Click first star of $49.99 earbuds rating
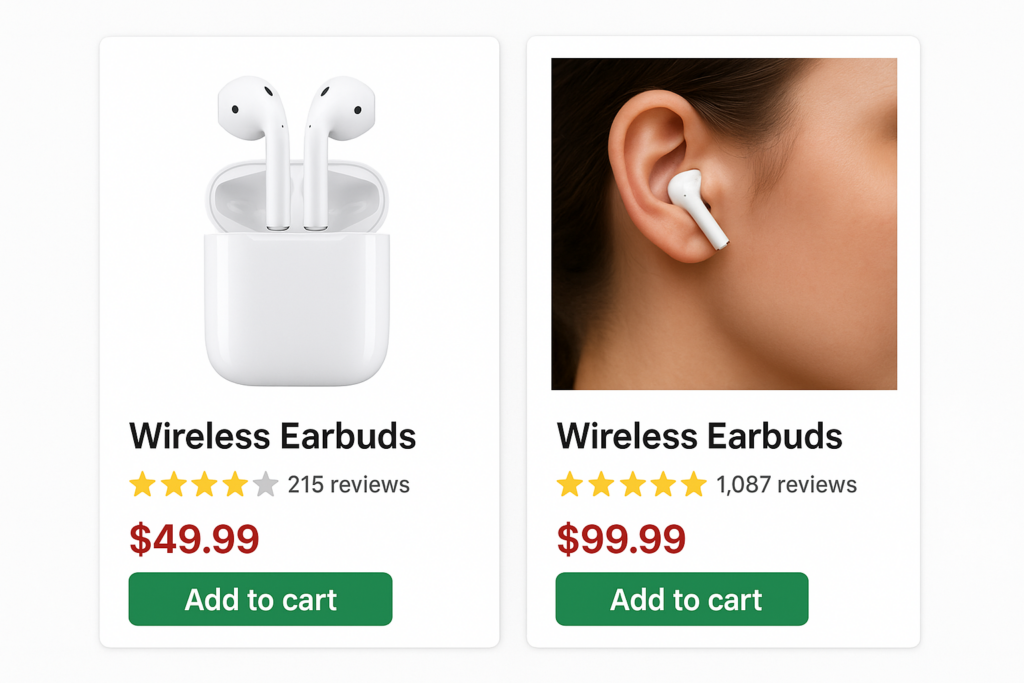1024x683 pixels. pos(142,484)
